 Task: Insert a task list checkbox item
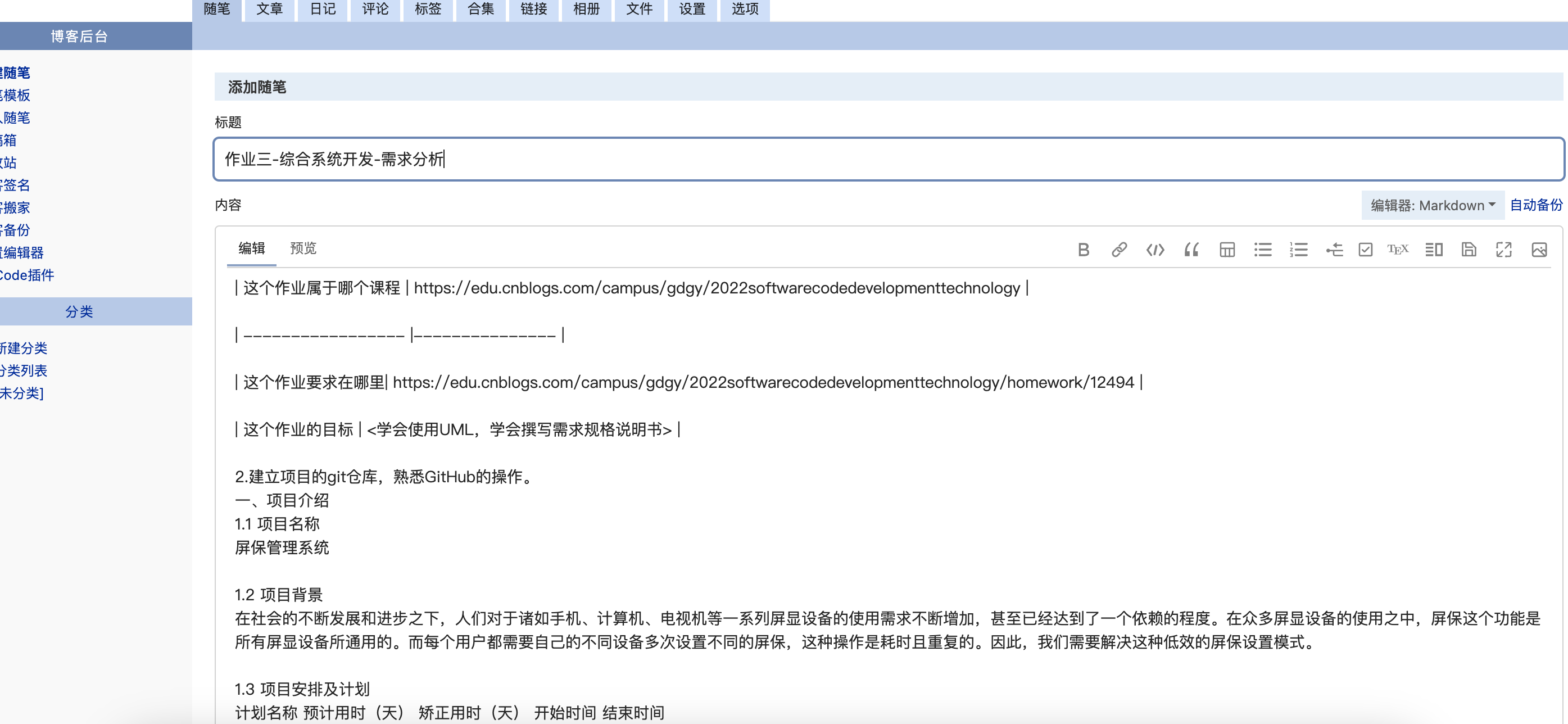pos(1365,250)
